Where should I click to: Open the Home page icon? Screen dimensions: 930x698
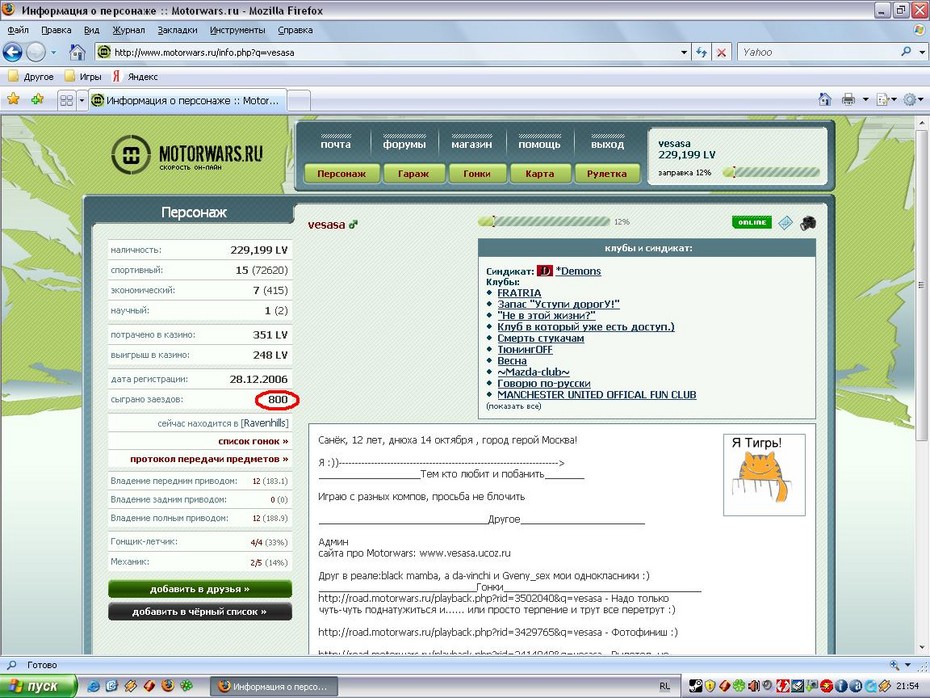(x=77, y=52)
